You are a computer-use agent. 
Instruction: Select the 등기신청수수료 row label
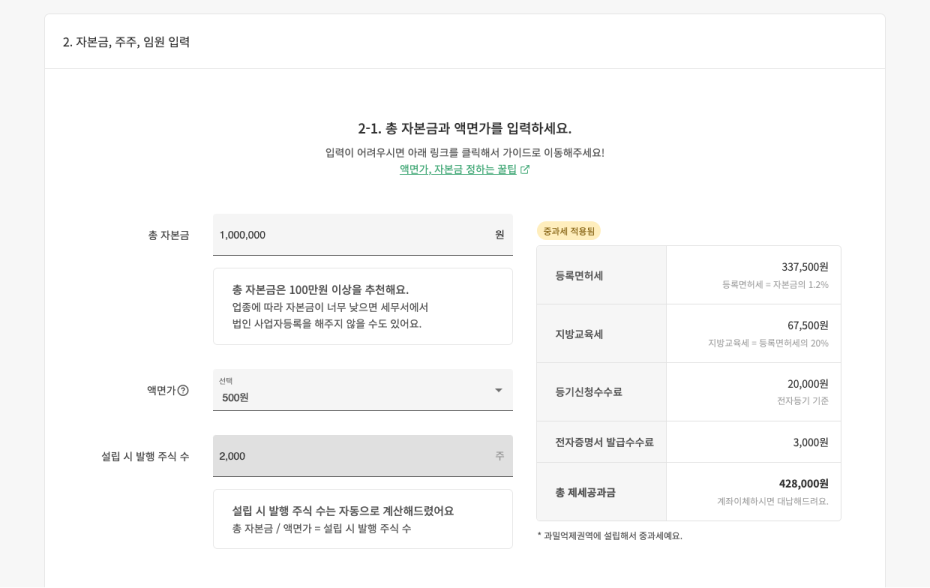pyautogui.click(x=589, y=392)
